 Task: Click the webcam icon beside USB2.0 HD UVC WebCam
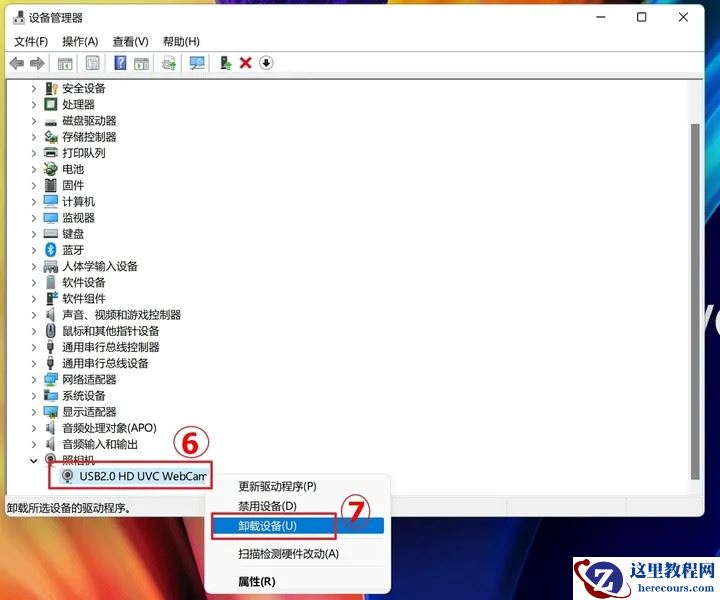click(x=68, y=476)
